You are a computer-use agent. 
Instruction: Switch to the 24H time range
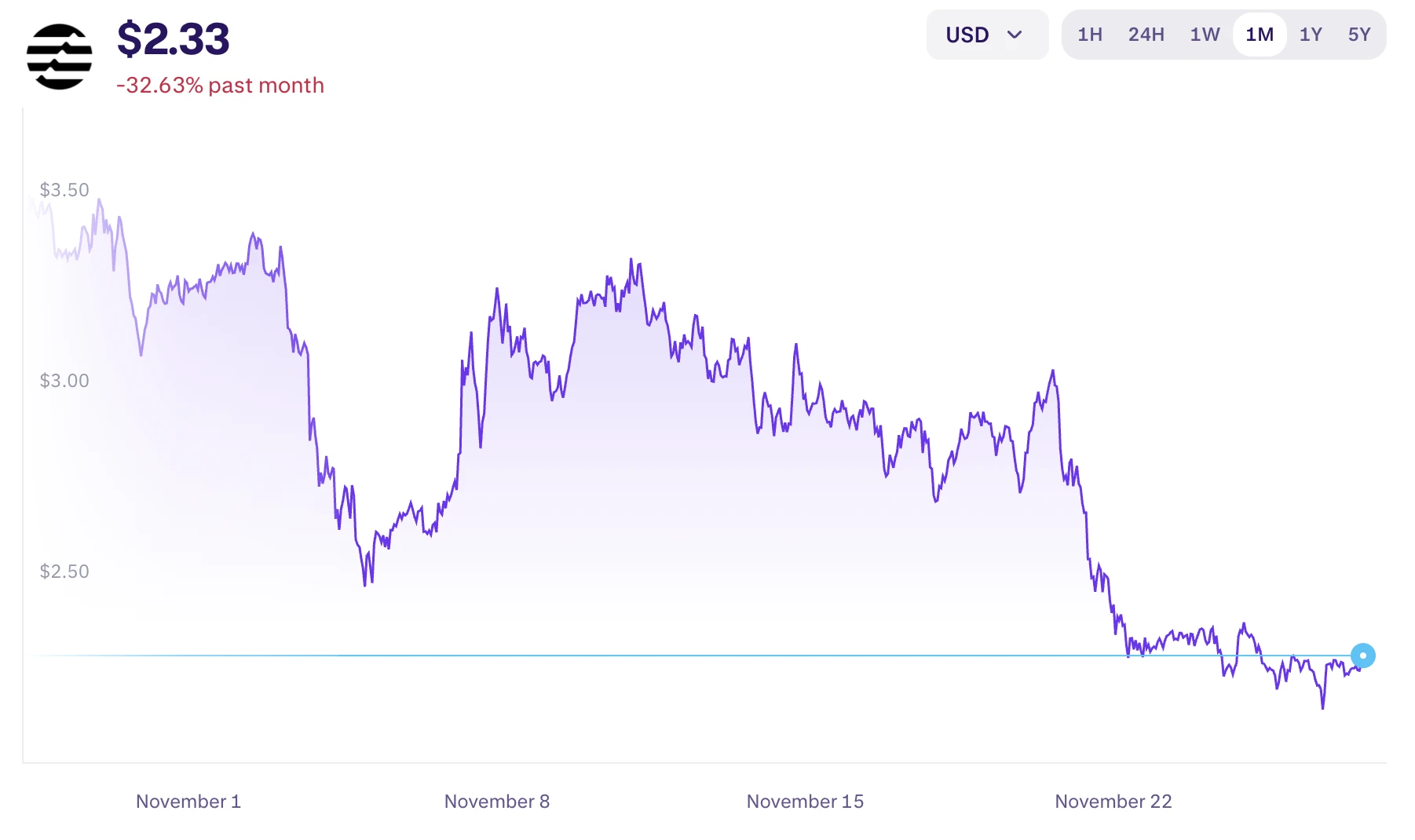click(x=1146, y=35)
